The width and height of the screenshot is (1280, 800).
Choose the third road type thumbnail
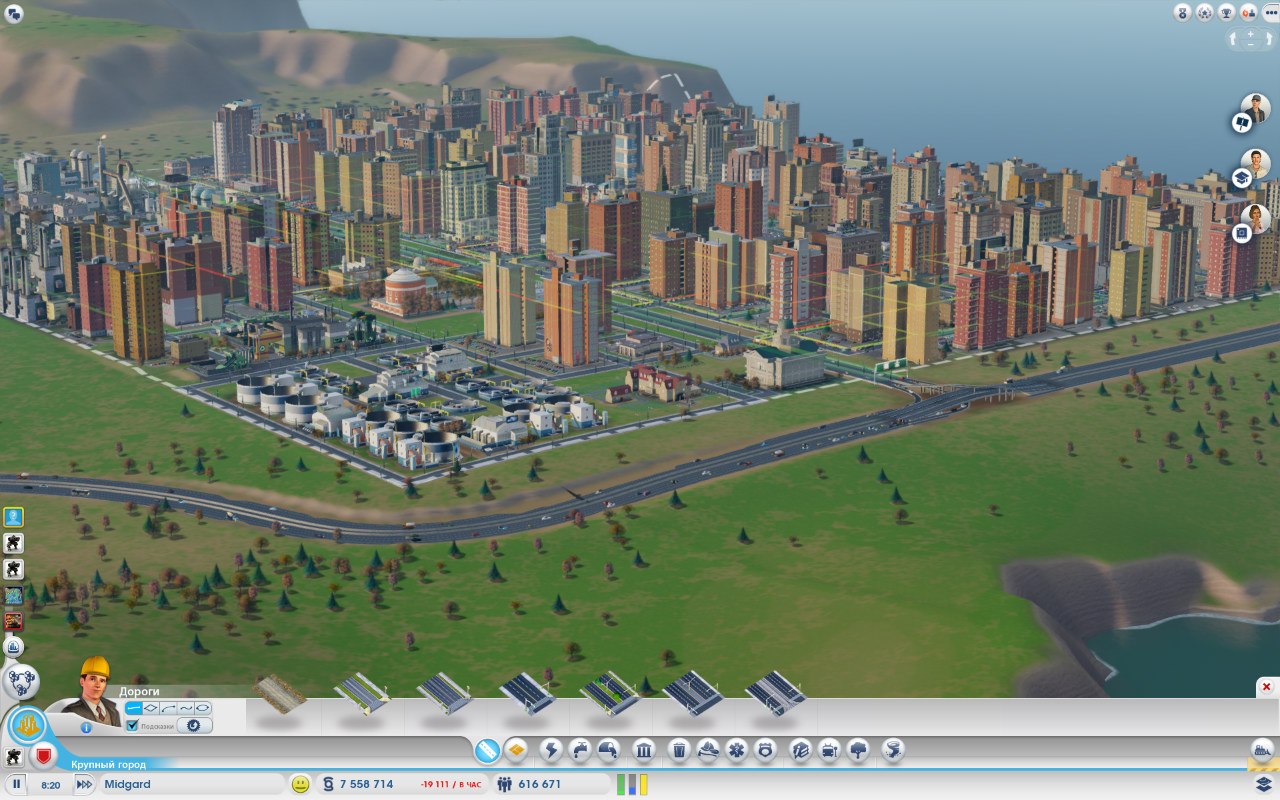pyautogui.click(x=443, y=693)
